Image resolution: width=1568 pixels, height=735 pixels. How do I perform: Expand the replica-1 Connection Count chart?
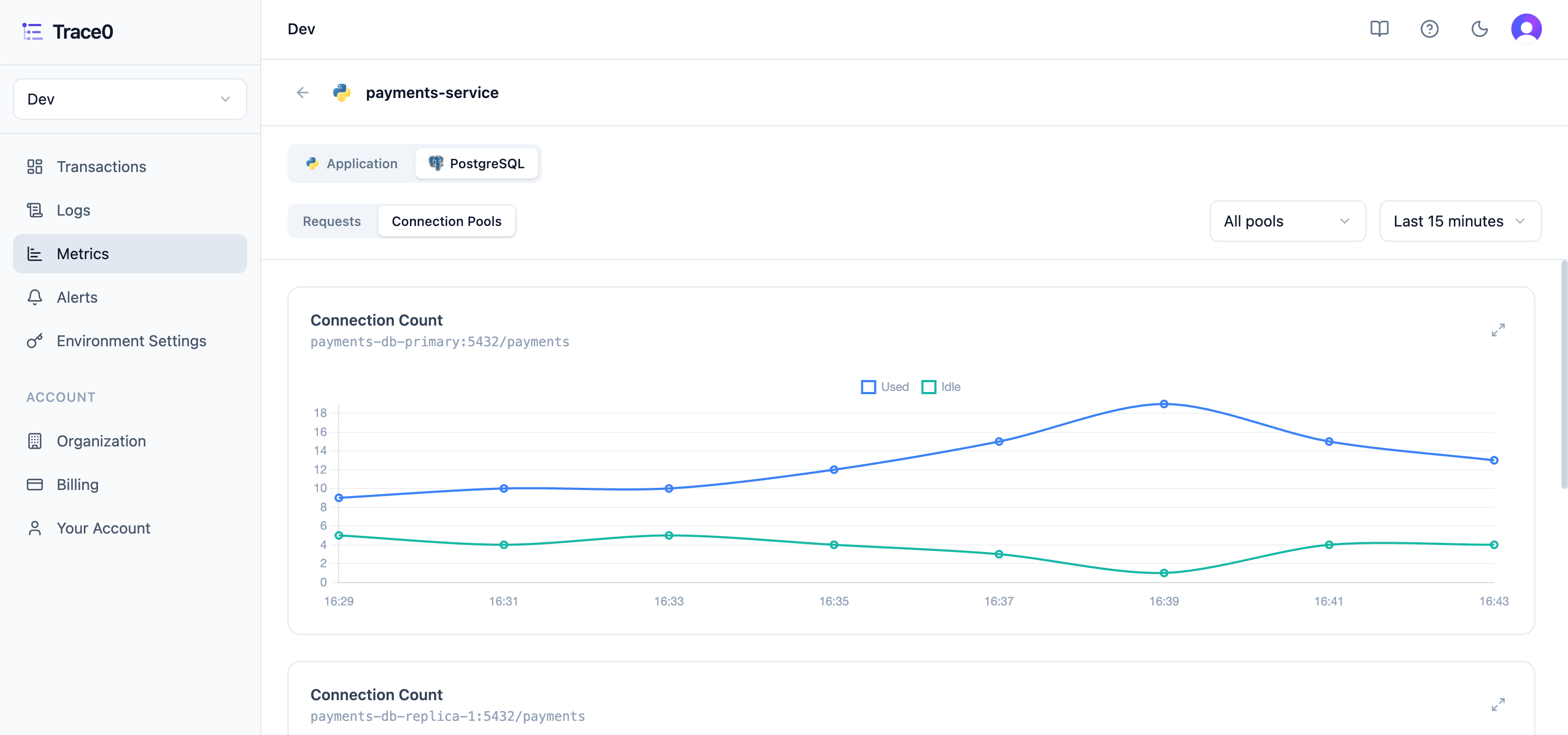(x=1498, y=705)
